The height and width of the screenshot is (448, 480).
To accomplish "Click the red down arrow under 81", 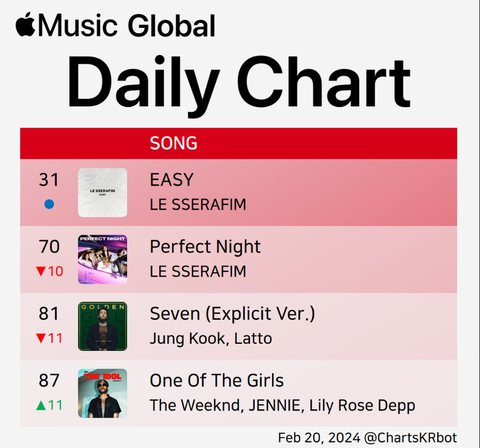I will pos(41,338).
